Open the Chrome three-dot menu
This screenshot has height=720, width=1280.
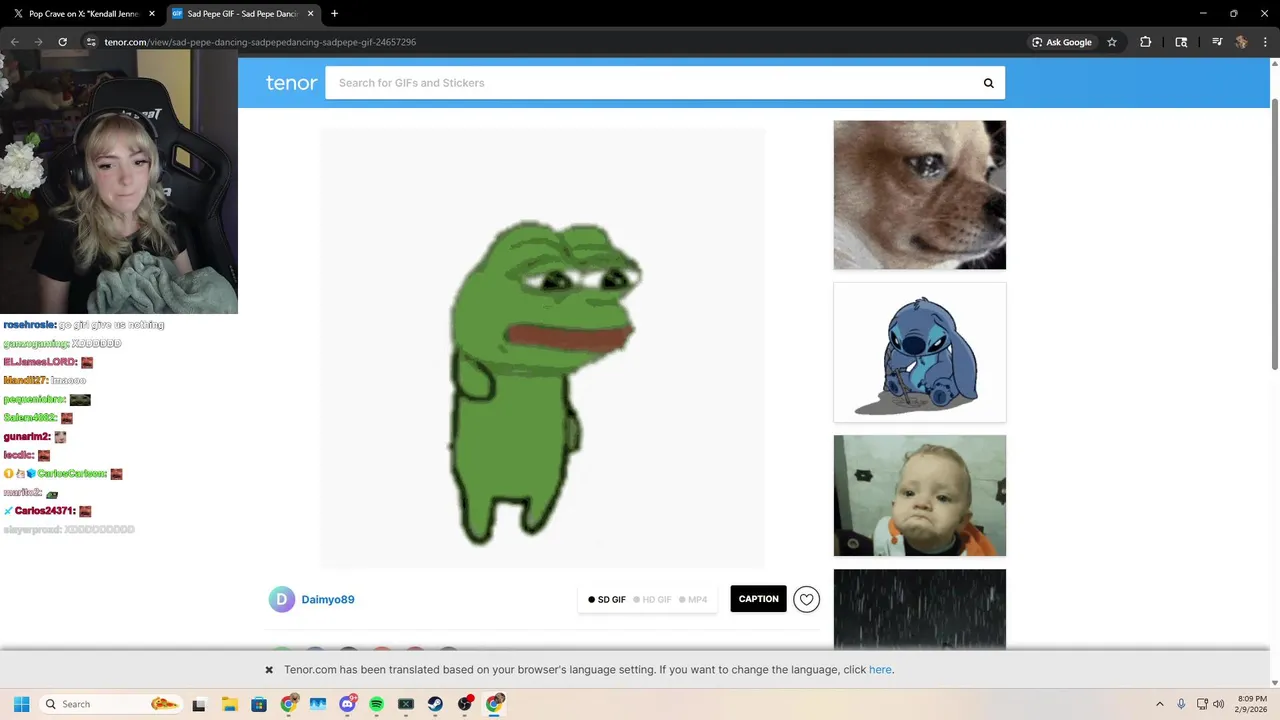pyautogui.click(x=1265, y=42)
